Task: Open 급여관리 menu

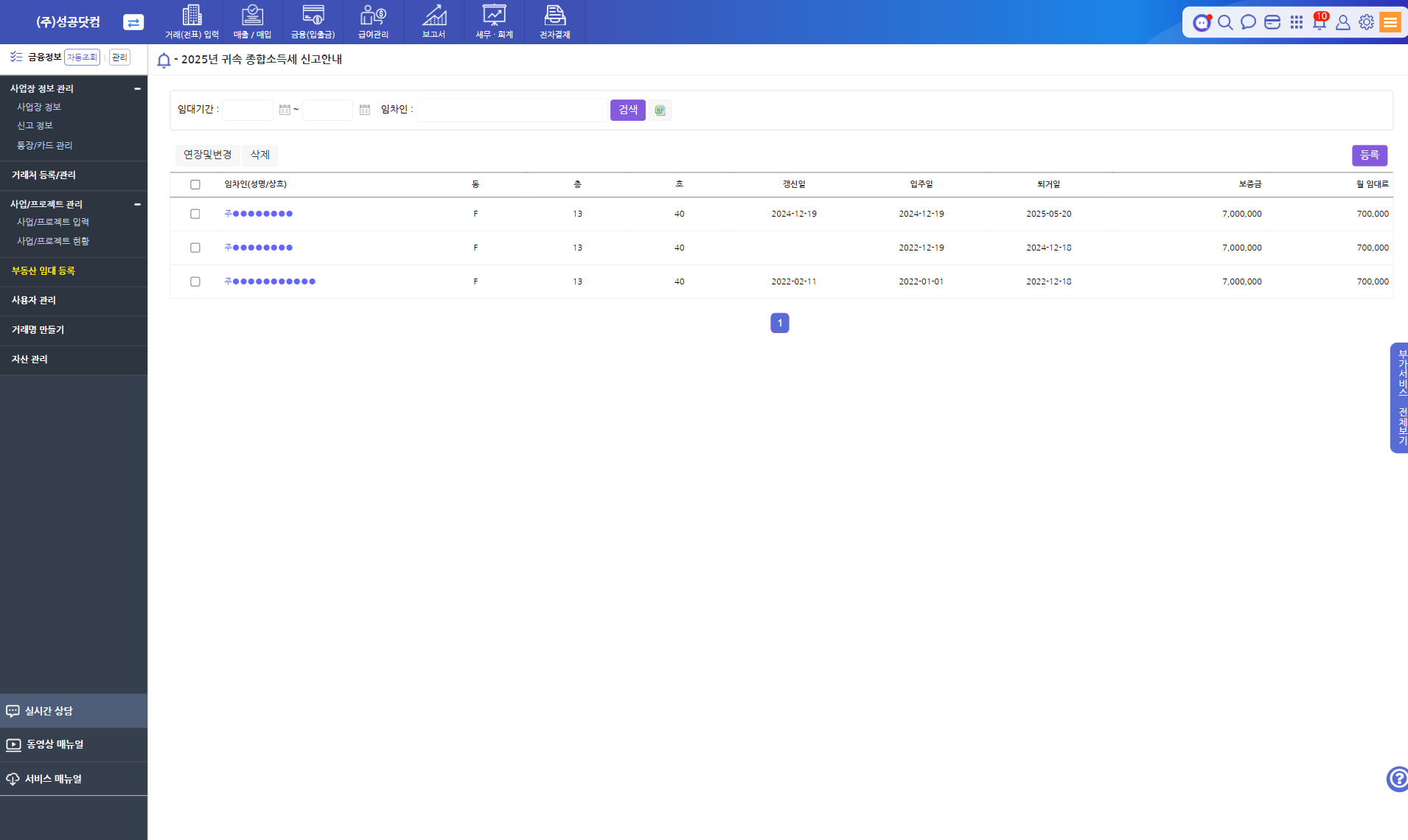Action: [x=373, y=22]
